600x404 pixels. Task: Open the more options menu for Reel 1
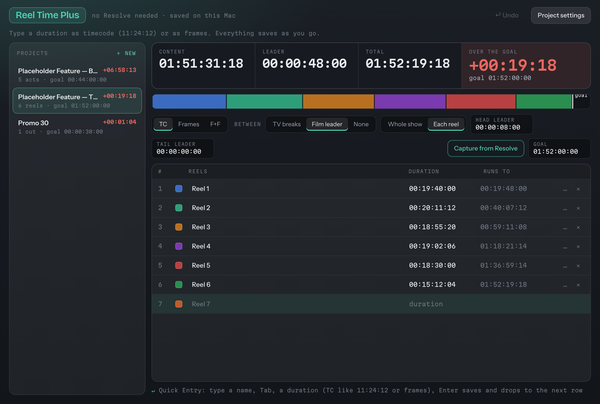pyautogui.click(x=565, y=189)
